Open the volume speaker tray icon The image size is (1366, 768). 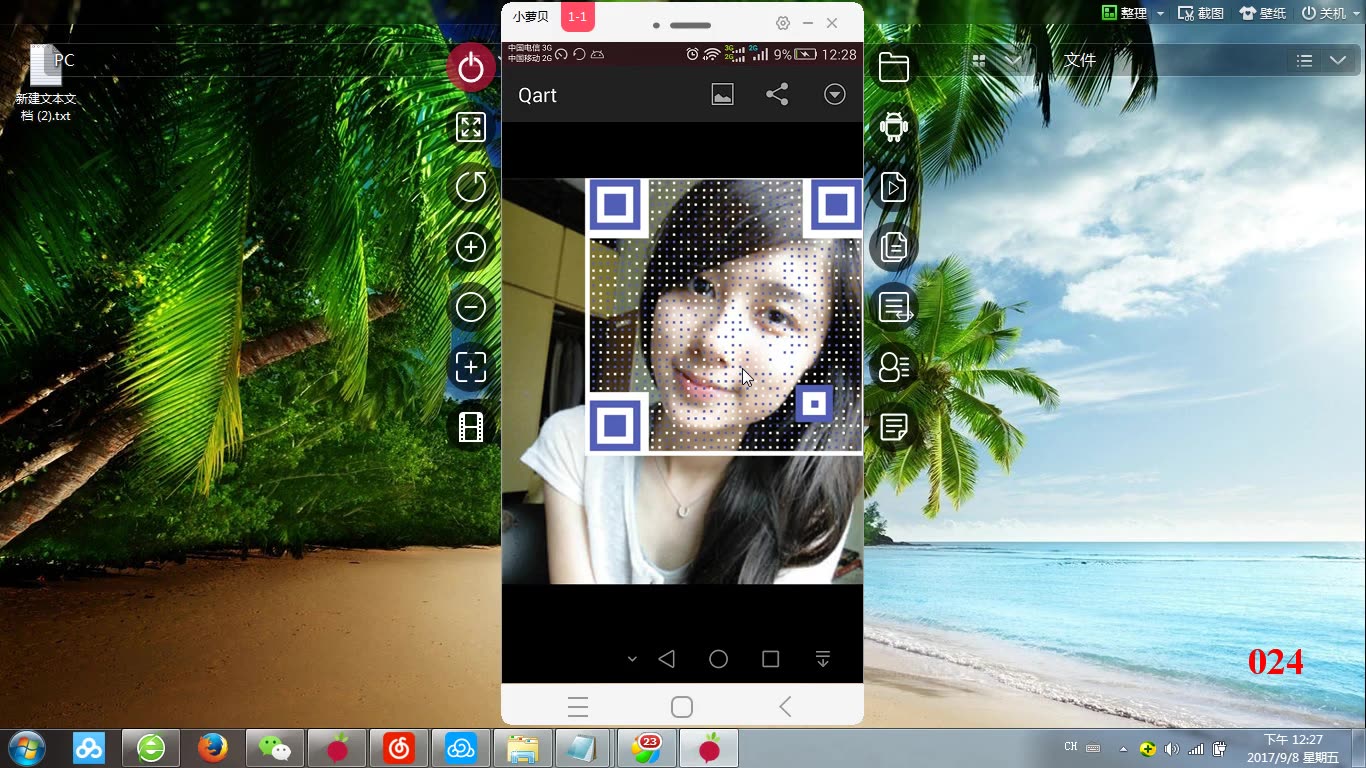tap(1171, 749)
